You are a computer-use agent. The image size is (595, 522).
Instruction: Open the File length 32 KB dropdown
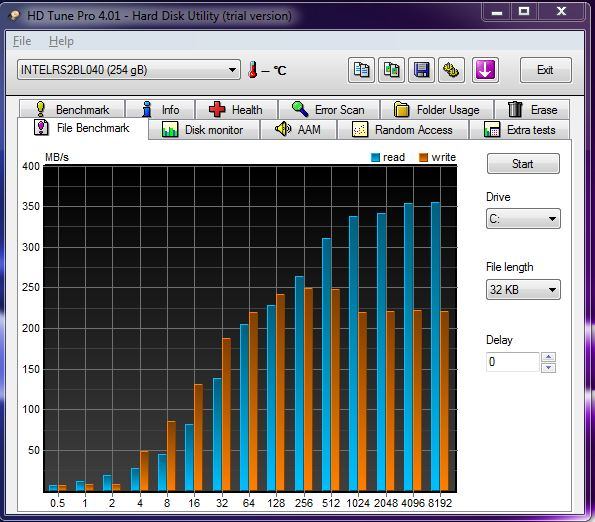523,290
